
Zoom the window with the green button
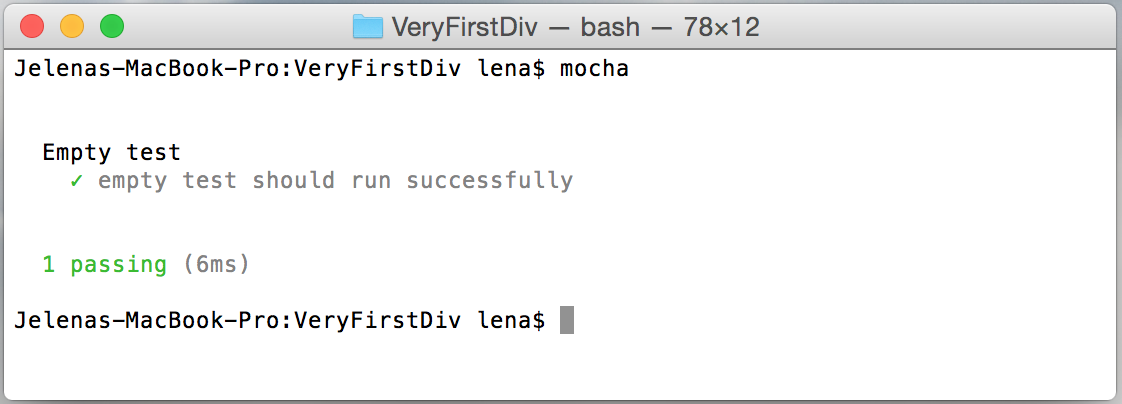tap(112, 27)
